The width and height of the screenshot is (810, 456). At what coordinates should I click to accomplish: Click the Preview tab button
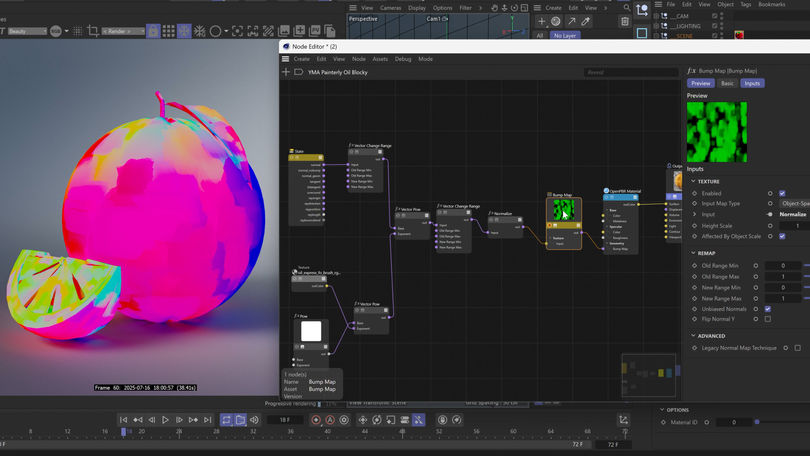(x=701, y=83)
